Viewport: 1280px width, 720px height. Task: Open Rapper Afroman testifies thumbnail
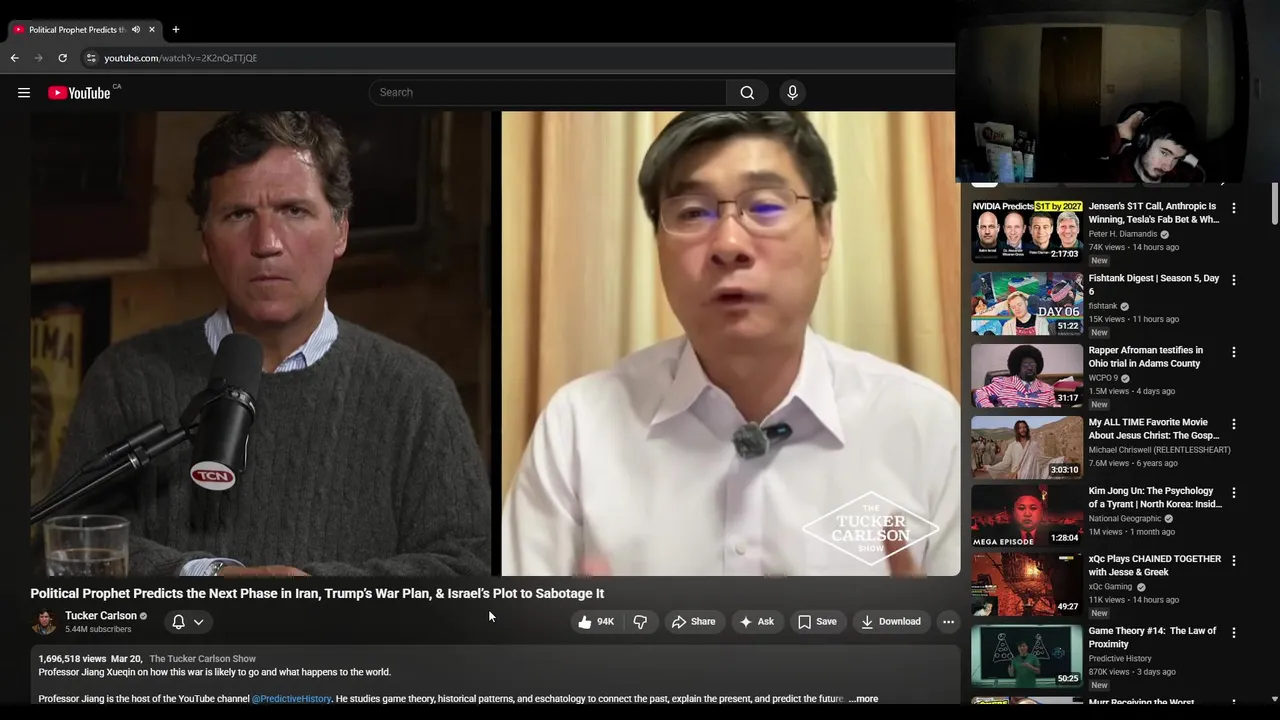(x=1027, y=375)
